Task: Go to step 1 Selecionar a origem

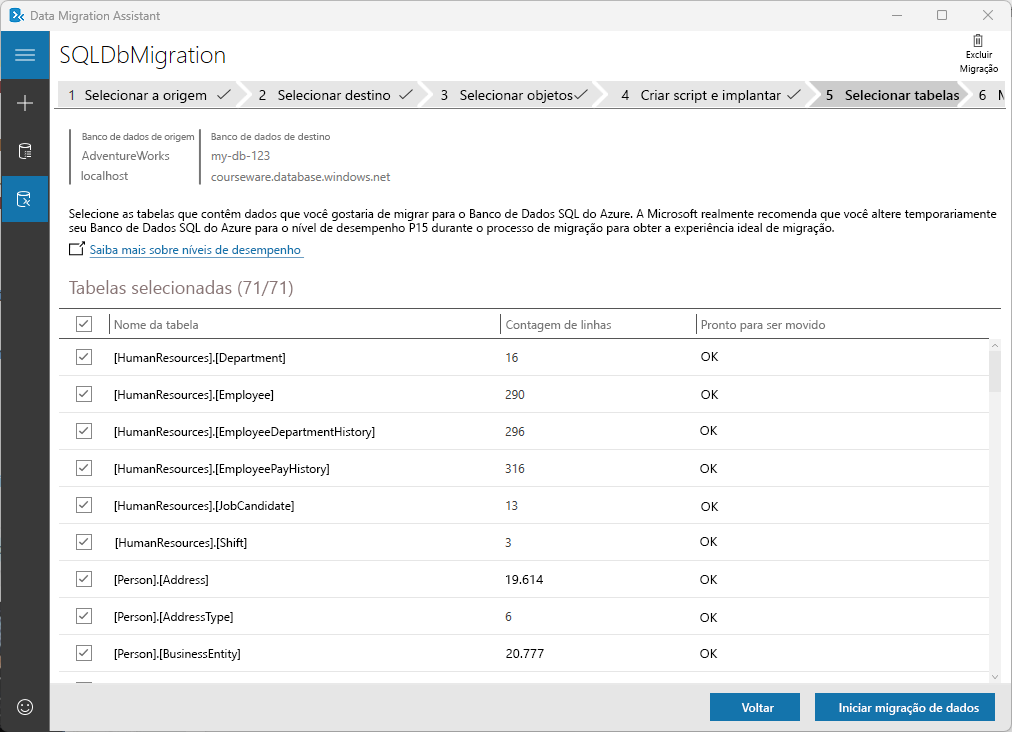Action: click(x=149, y=95)
